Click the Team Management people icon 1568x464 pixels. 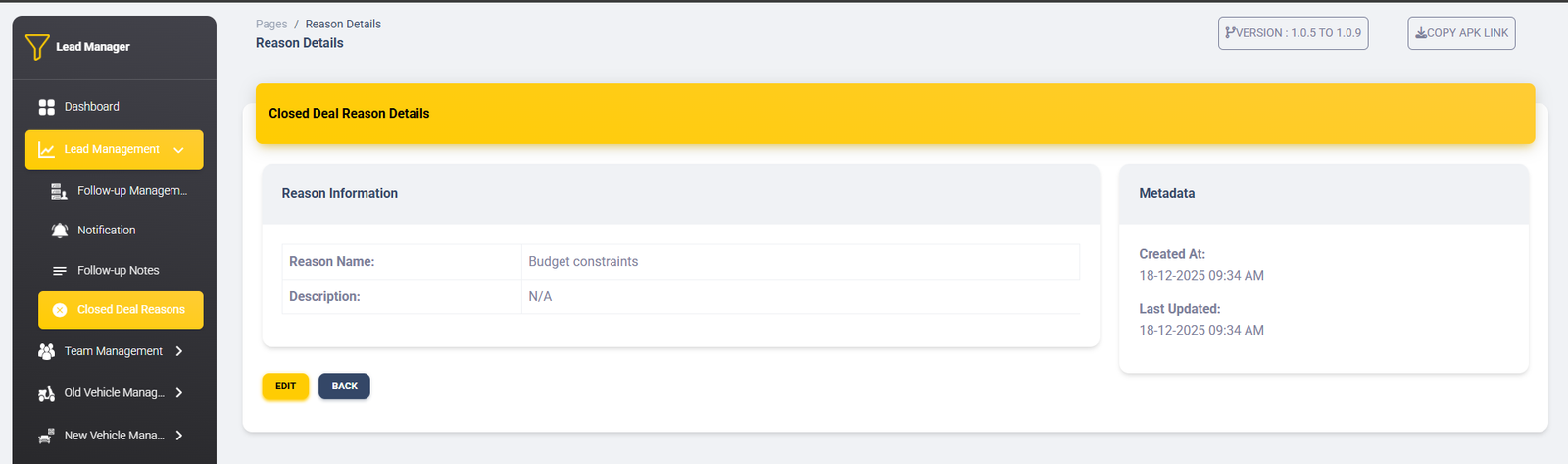pyautogui.click(x=46, y=351)
